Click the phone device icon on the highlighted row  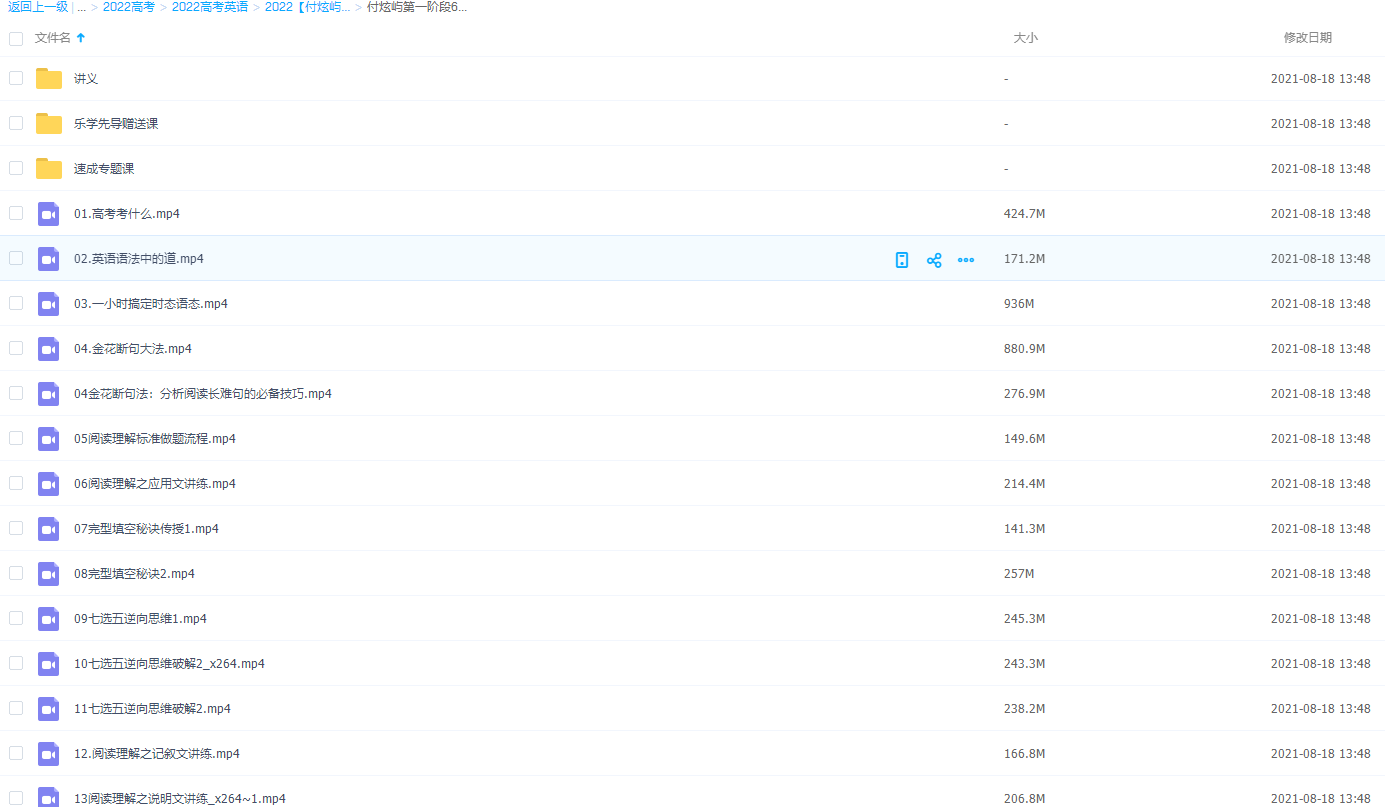coord(902,260)
